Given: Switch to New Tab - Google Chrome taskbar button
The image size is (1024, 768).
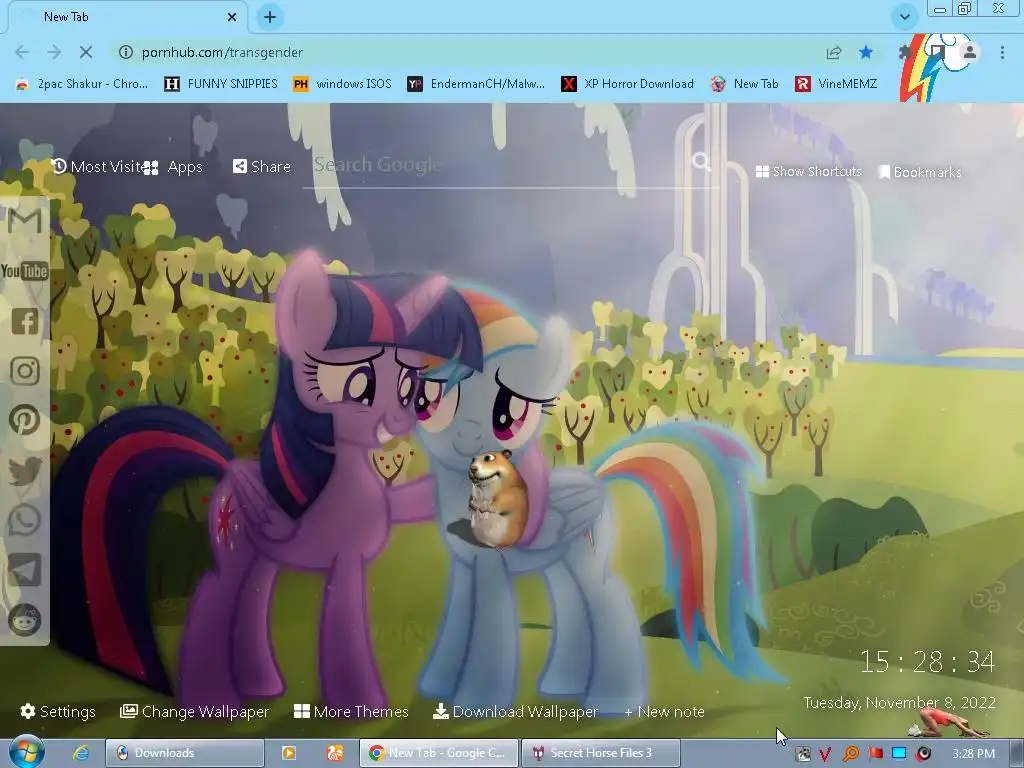Looking at the screenshot, I should coord(440,753).
